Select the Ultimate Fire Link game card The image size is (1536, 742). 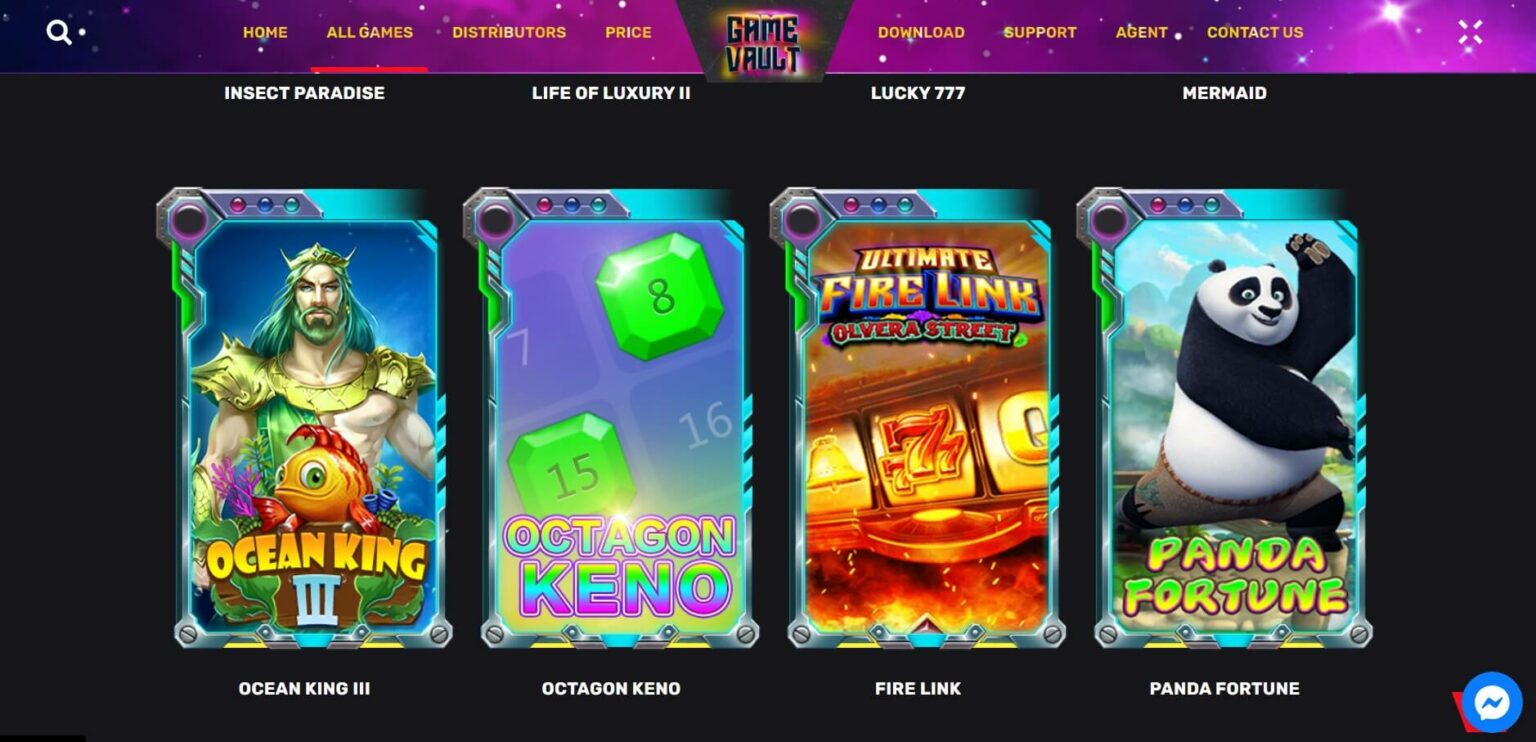(918, 418)
